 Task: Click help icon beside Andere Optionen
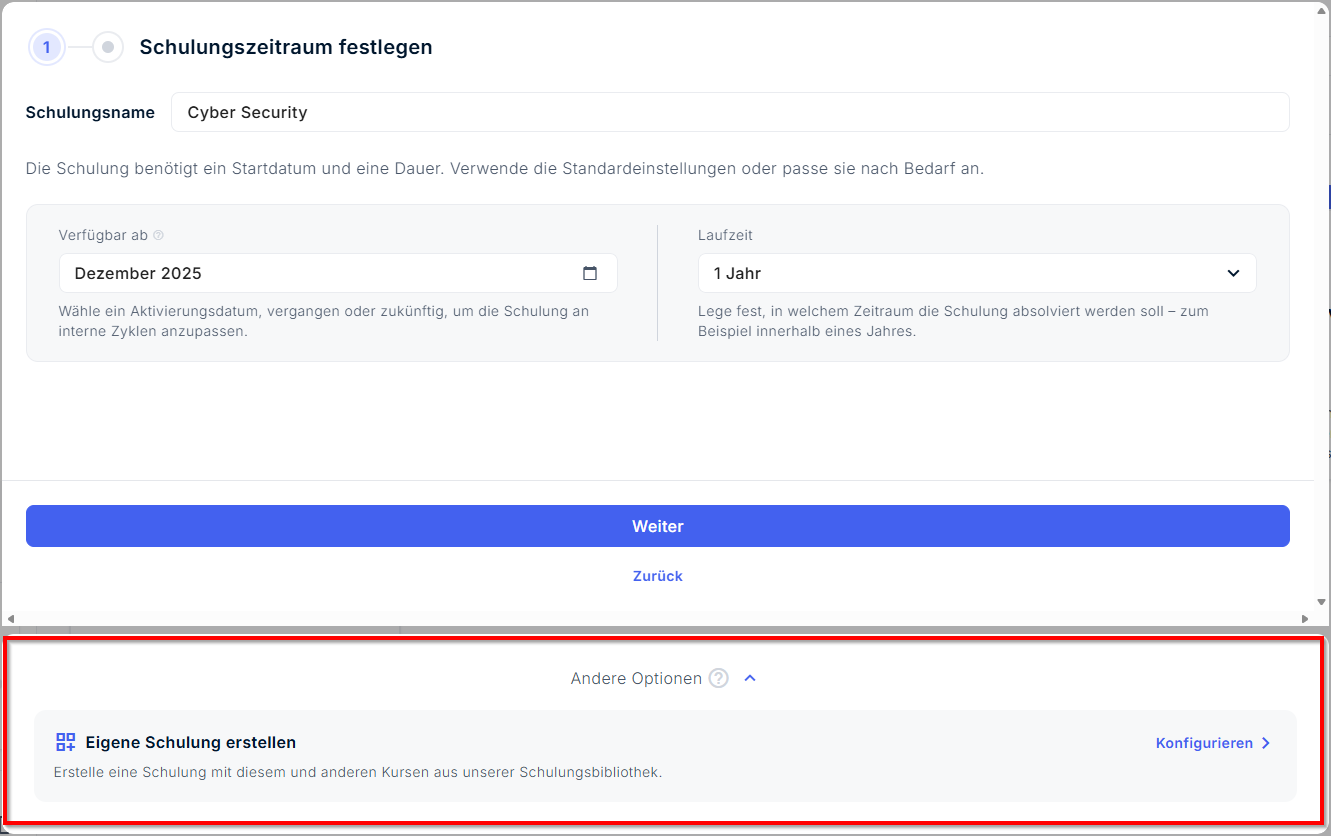coord(718,678)
